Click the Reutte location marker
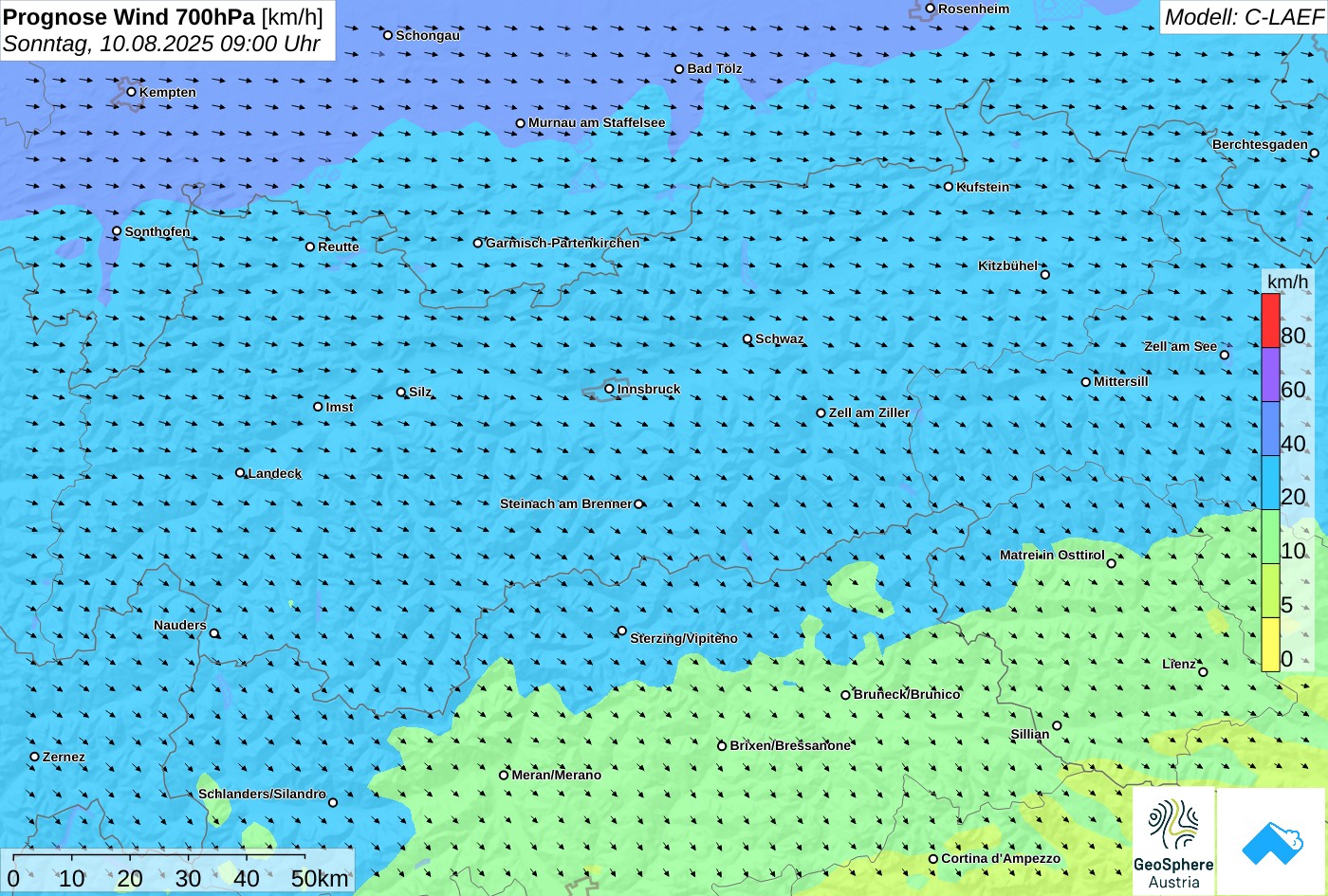Viewport: 1328px width, 896px height. point(310,247)
